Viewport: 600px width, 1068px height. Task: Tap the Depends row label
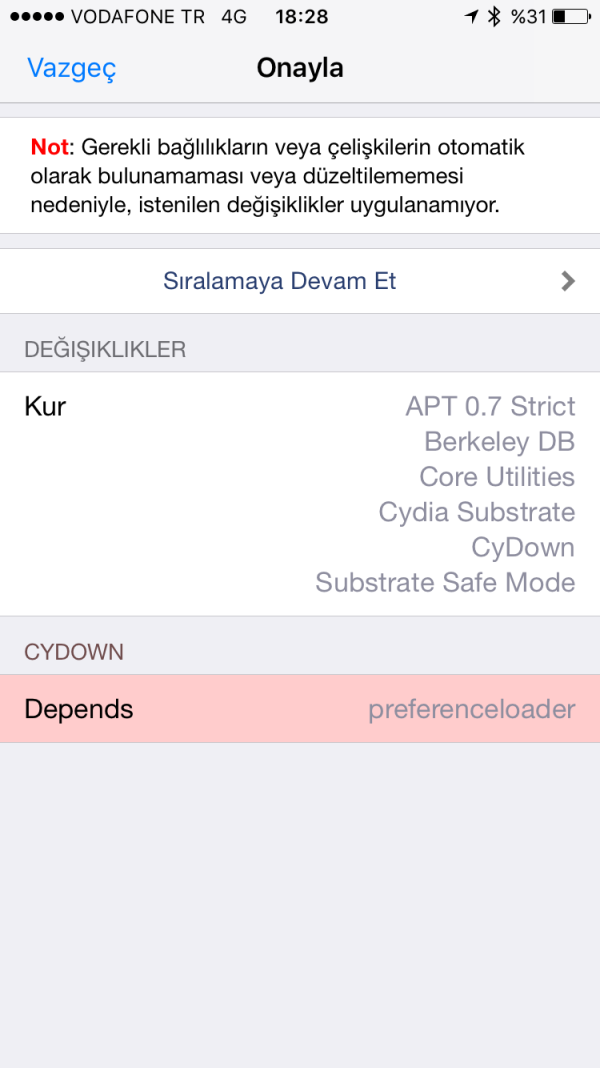(79, 709)
